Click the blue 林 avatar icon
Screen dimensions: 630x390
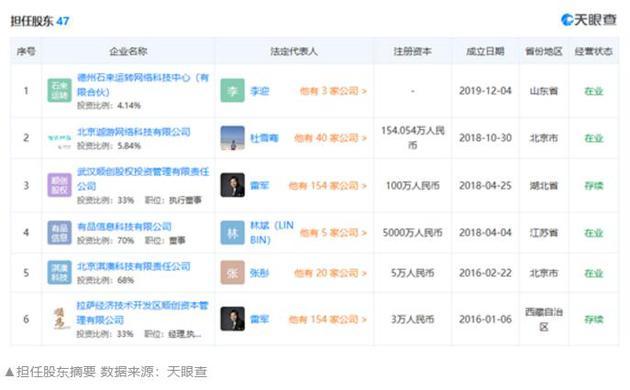click(x=232, y=233)
